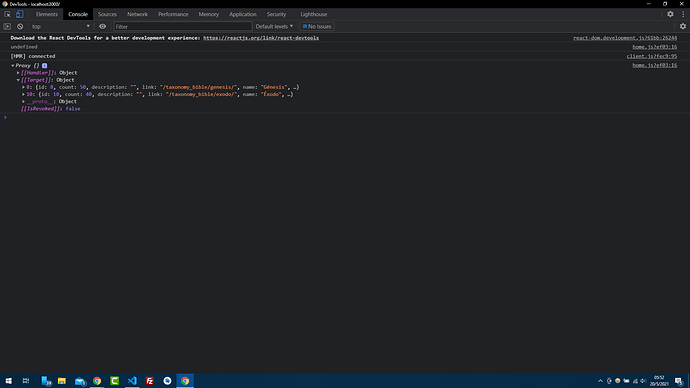Switch to the Lighthouse tab
The image size is (690, 388).
tap(314, 14)
